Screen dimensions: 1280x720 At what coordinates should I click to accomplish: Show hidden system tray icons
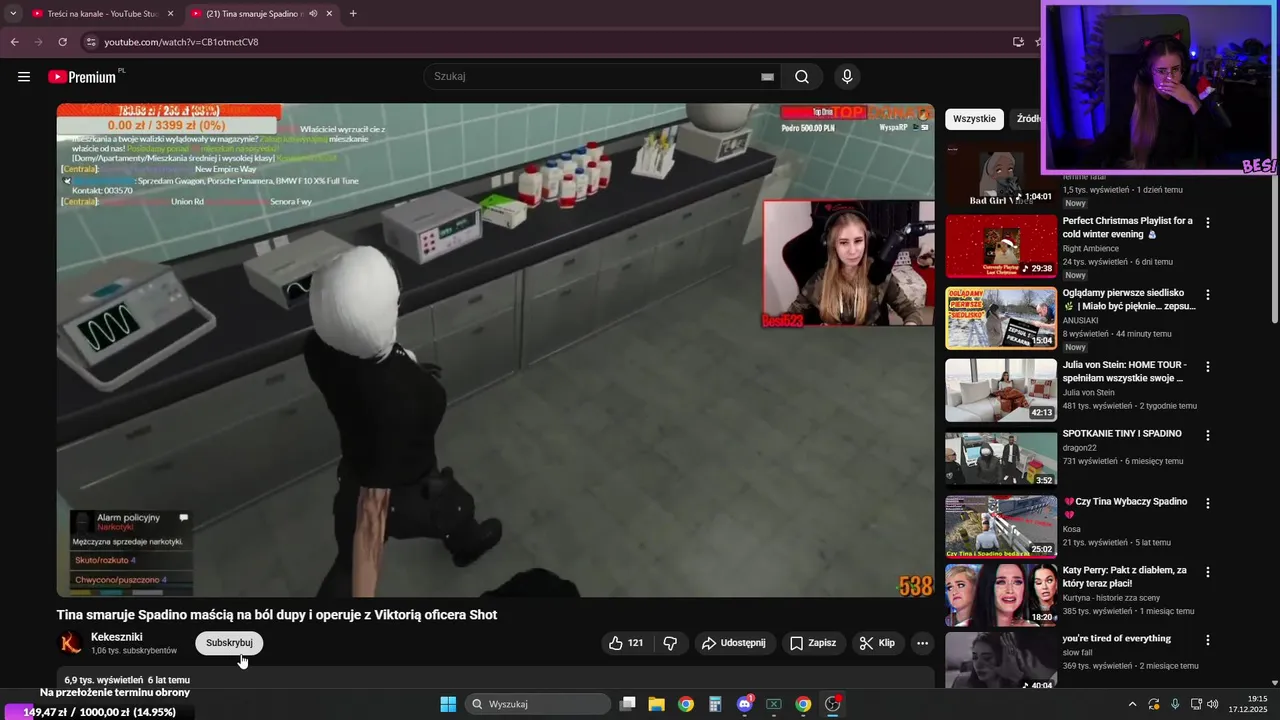[1132, 704]
